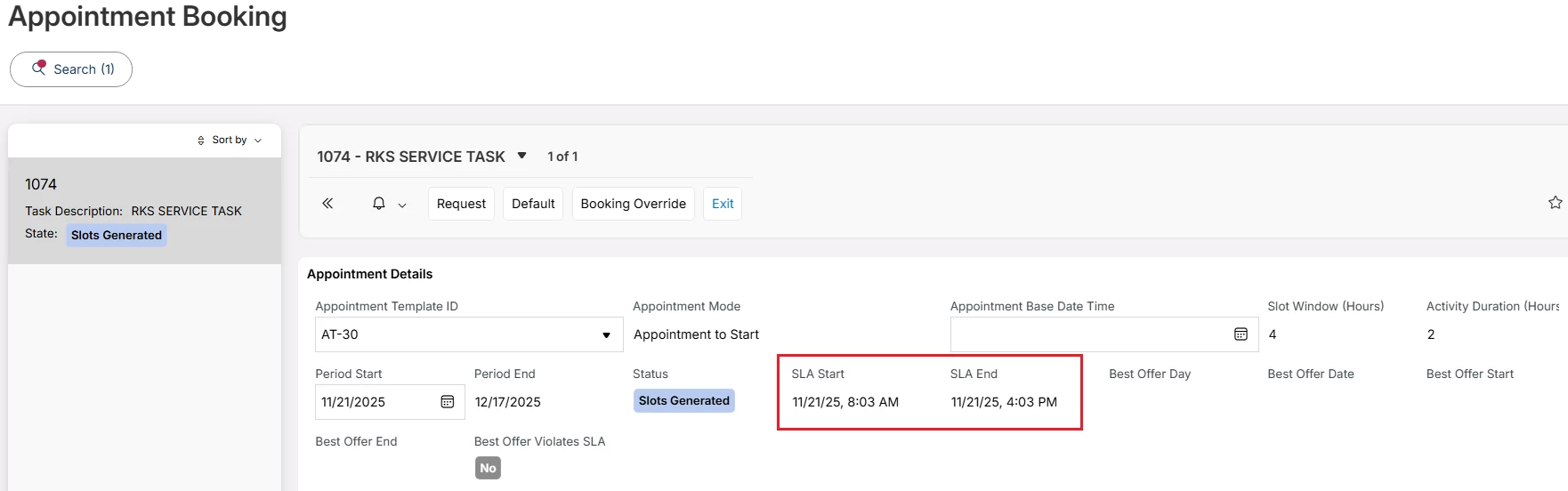Click the notification bell icon
Viewport: 1568px width, 491px height.
pos(378,204)
